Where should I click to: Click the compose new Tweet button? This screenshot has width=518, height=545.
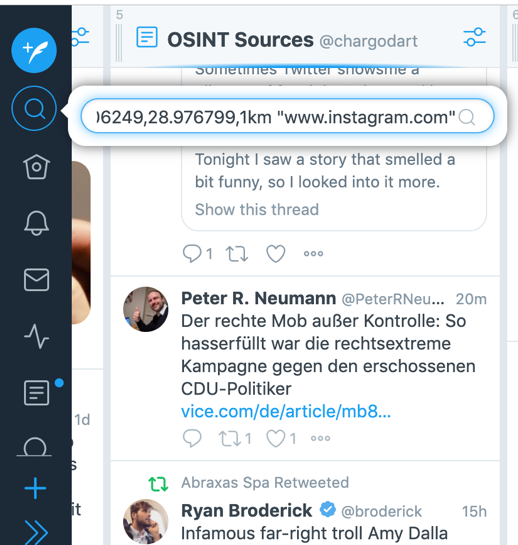point(34,50)
